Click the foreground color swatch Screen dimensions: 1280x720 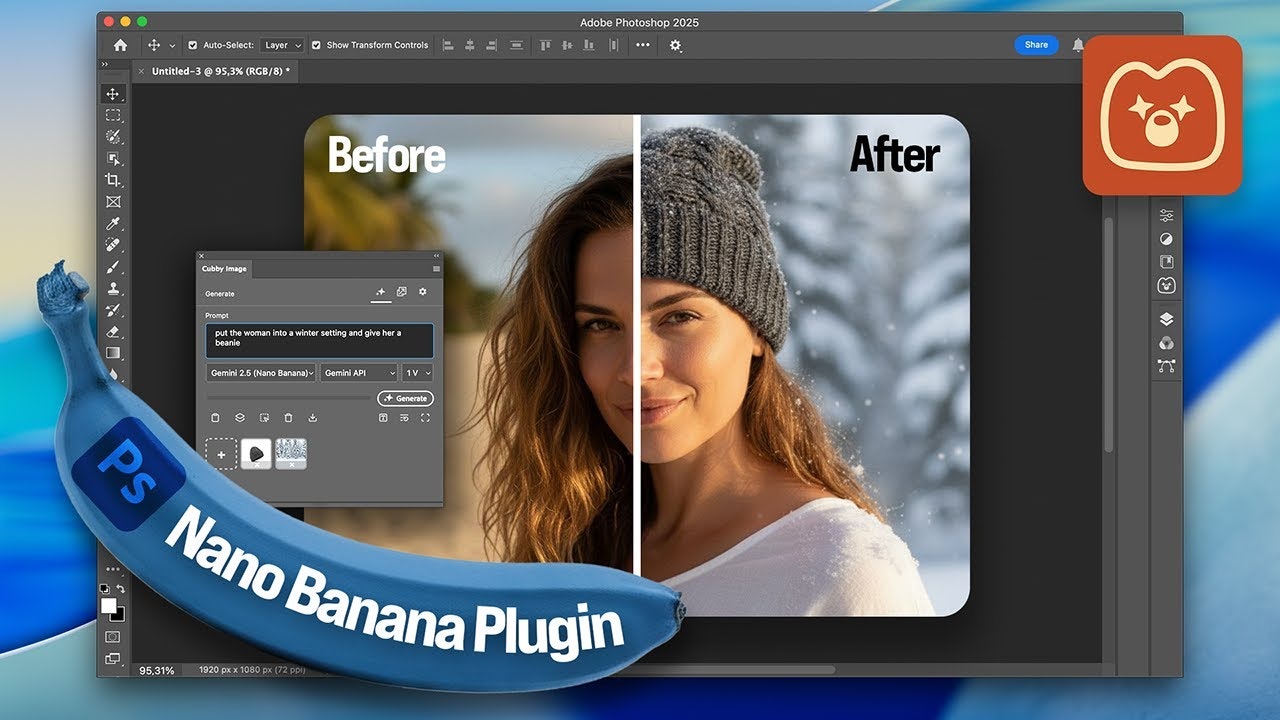[108, 606]
